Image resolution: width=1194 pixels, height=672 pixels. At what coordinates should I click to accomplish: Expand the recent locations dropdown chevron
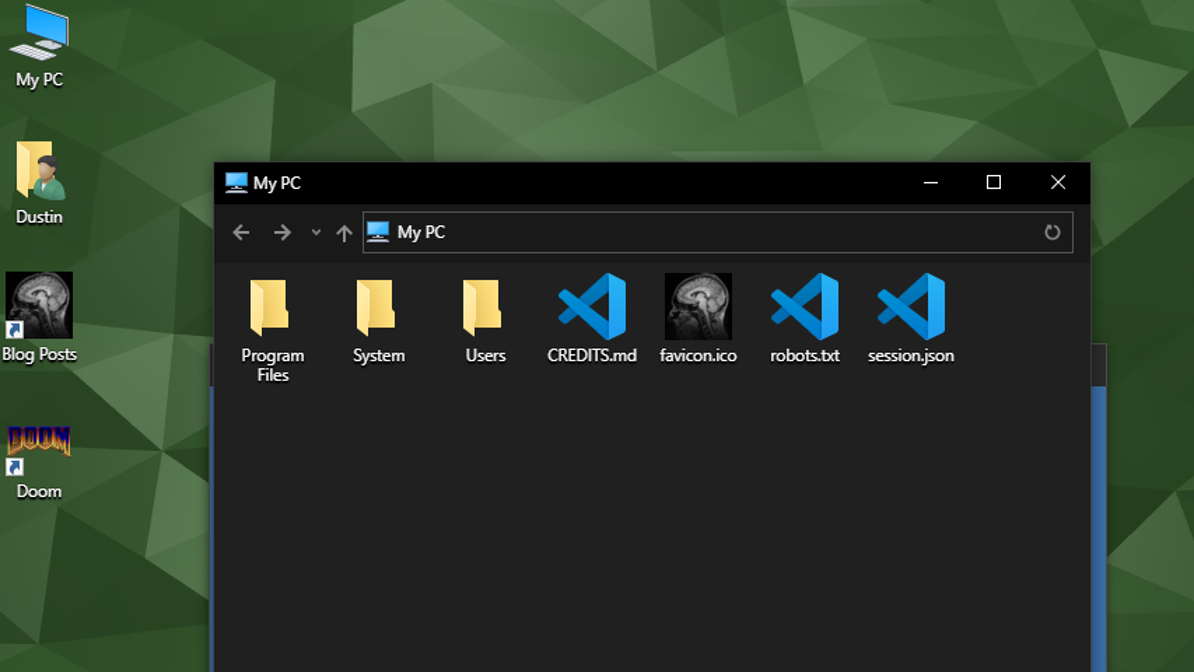tap(316, 233)
